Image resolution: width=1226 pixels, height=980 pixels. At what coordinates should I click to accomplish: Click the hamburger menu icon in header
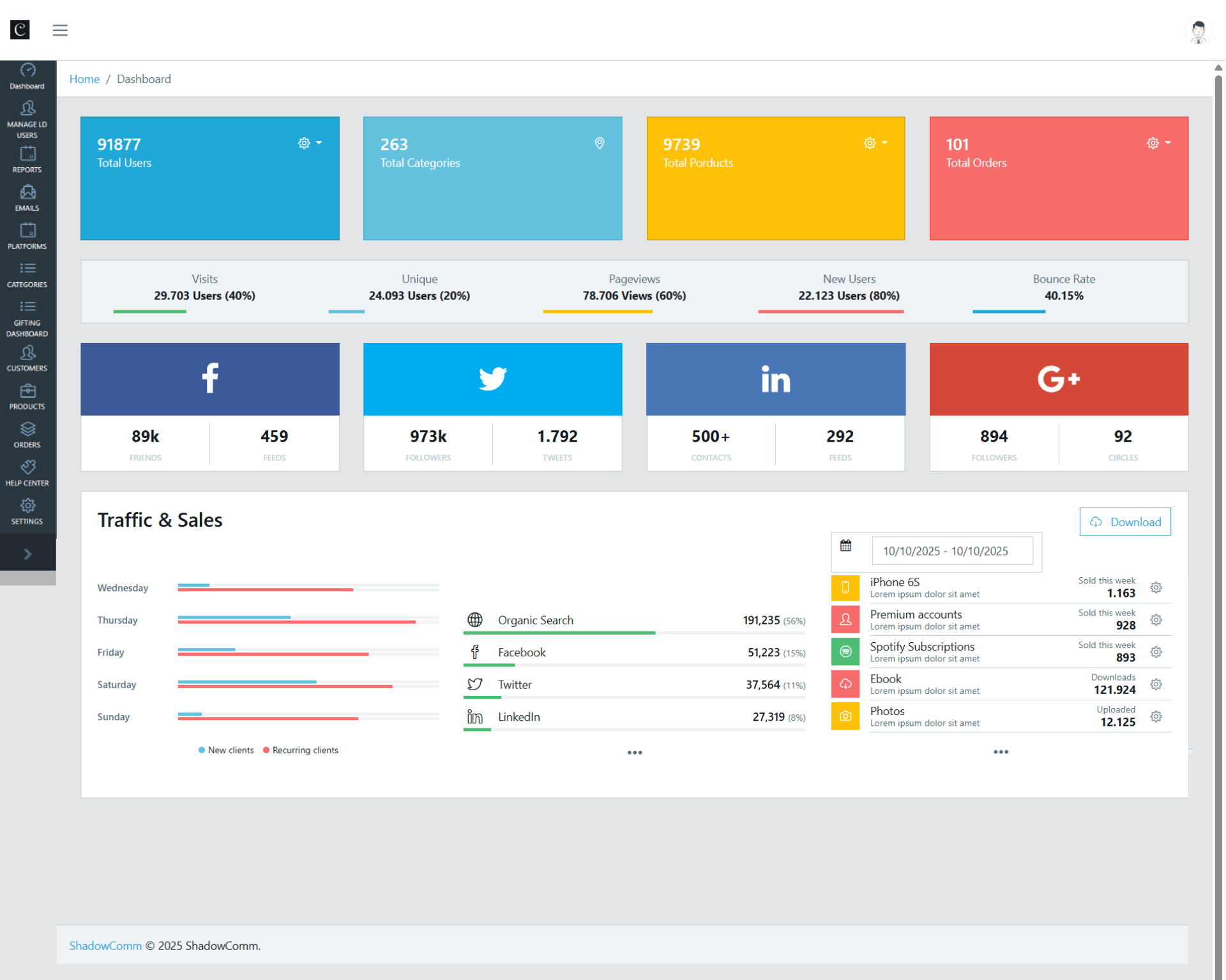(60, 30)
